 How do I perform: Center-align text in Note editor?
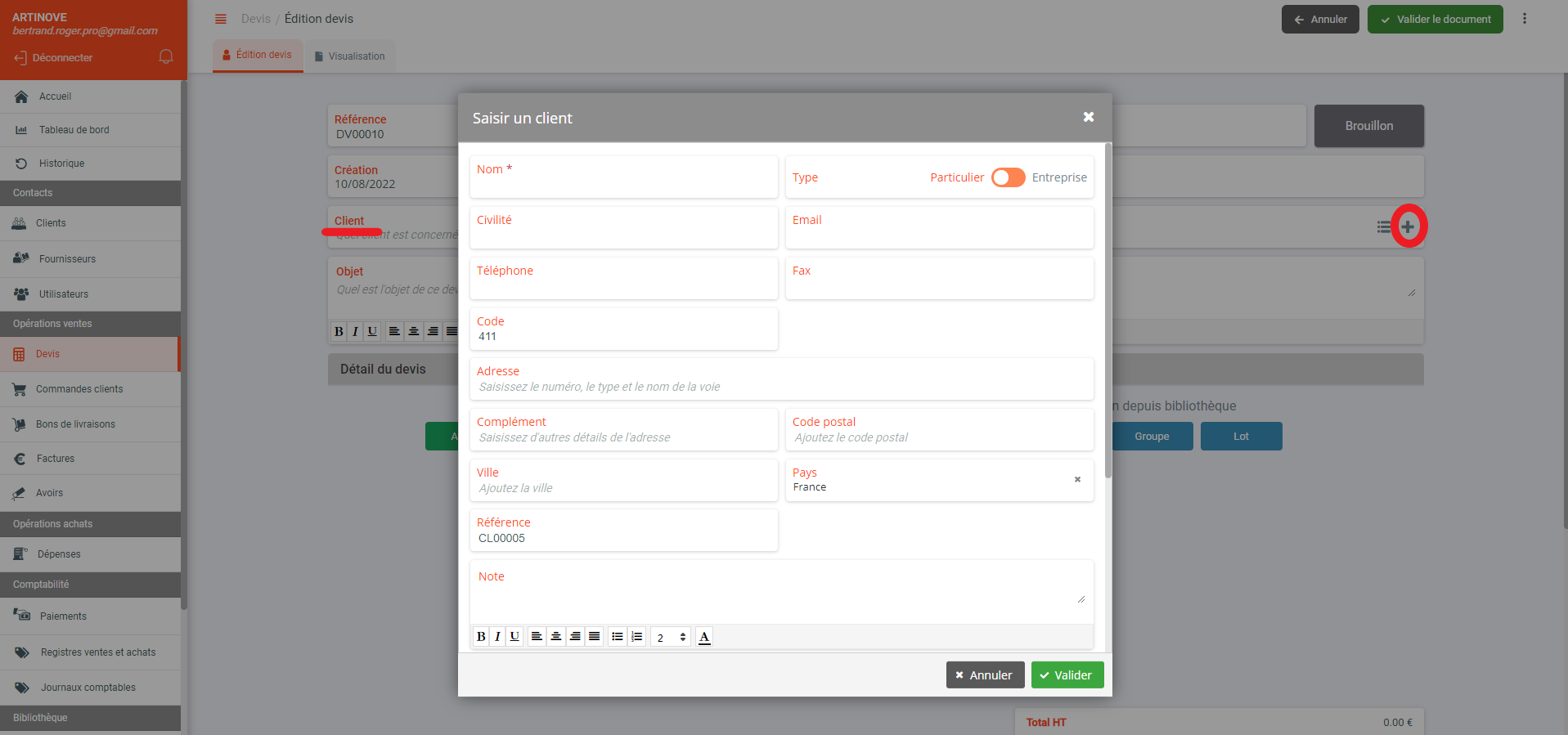click(x=556, y=637)
